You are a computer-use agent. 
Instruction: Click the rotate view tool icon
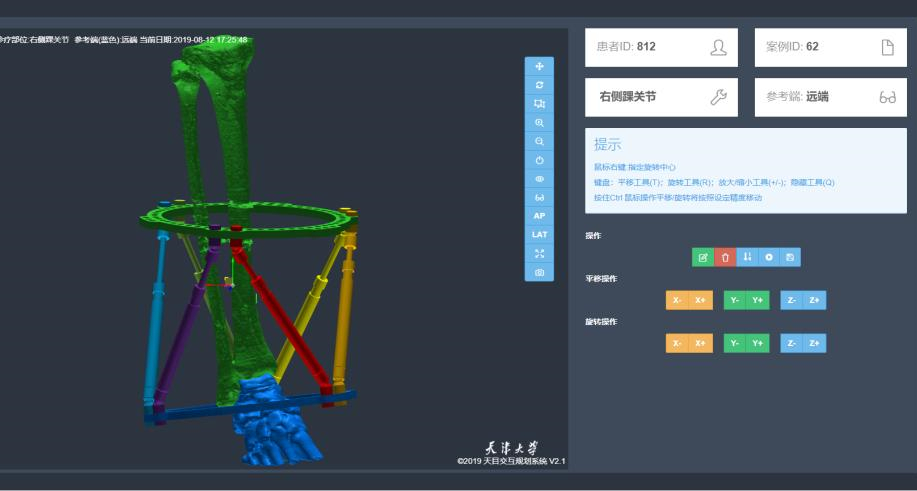pyautogui.click(x=539, y=85)
